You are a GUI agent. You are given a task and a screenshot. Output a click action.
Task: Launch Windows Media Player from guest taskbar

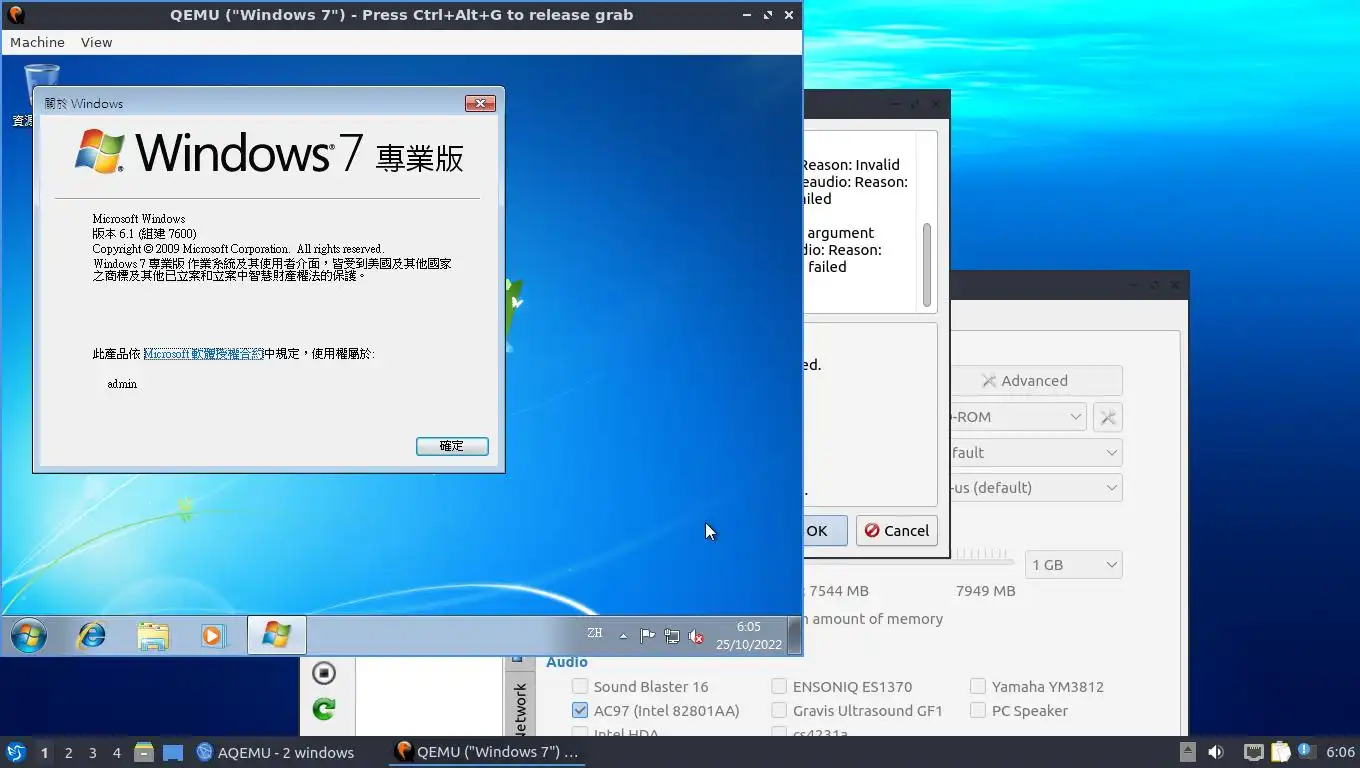213,636
